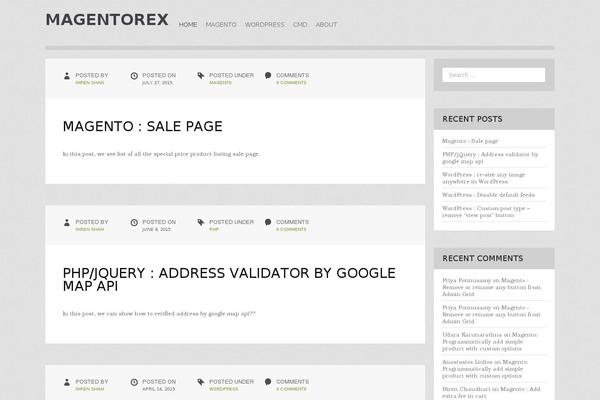Click author Hiren Shah on the July 27 post
The height and width of the screenshot is (400, 600).
tap(90, 83)
